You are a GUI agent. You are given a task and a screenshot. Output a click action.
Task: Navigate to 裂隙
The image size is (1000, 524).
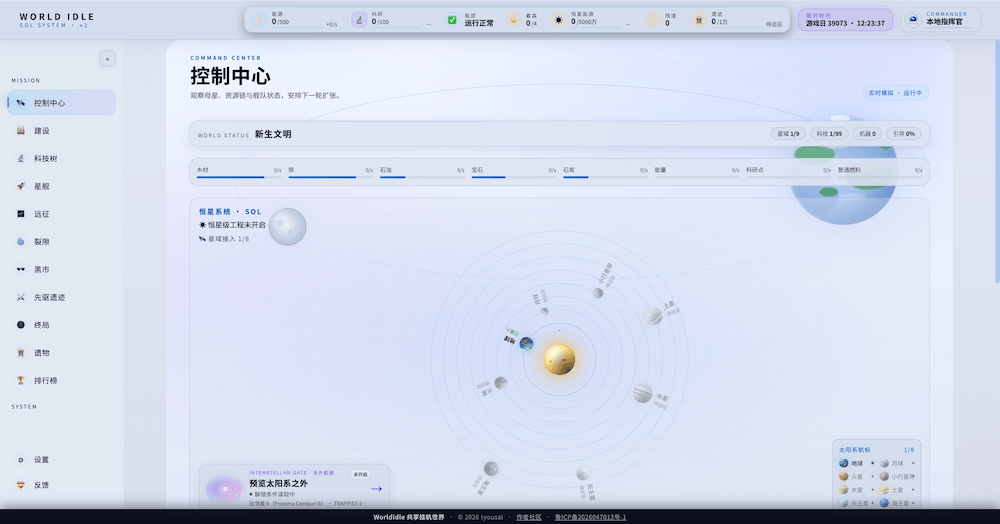click(x=62, y=242)
